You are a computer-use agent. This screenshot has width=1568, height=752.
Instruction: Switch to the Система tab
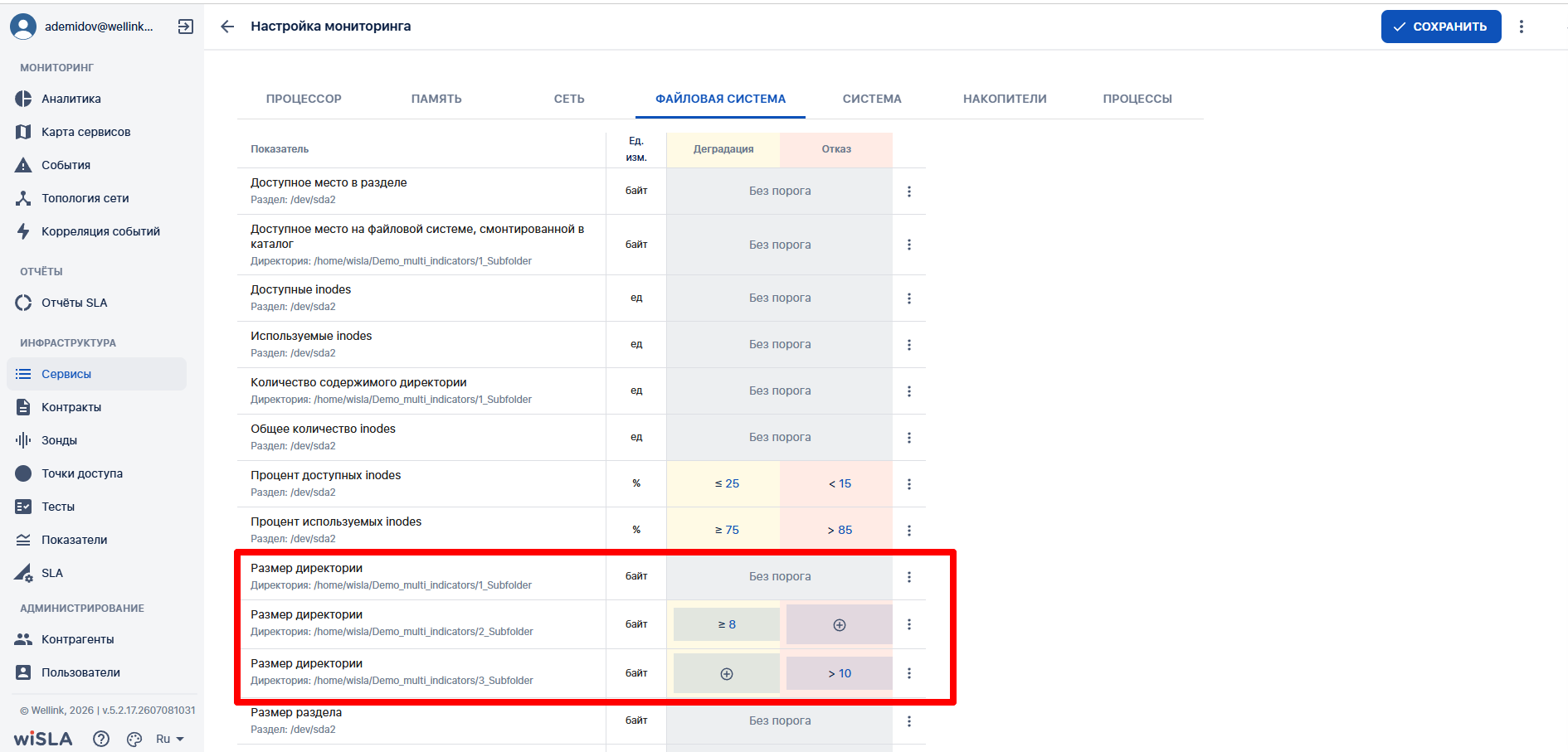point(872,99)
